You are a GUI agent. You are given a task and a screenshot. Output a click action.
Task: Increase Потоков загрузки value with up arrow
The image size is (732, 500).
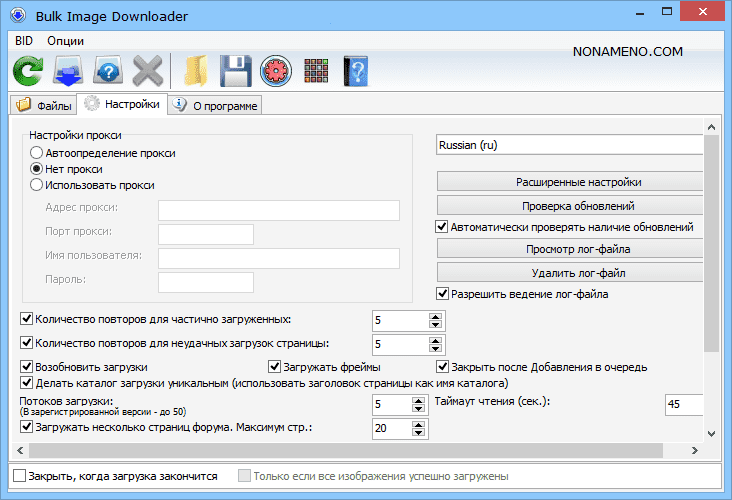click(x=419, y=400)
